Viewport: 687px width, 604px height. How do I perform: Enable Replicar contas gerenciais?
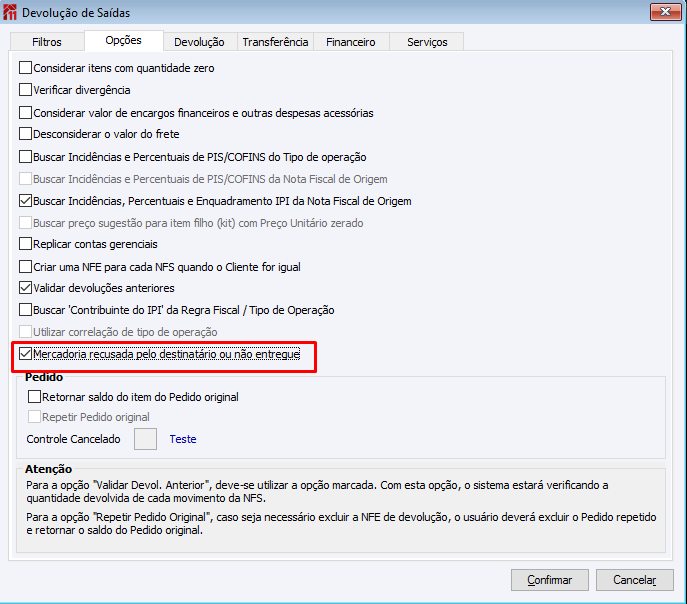pos(25,244)
